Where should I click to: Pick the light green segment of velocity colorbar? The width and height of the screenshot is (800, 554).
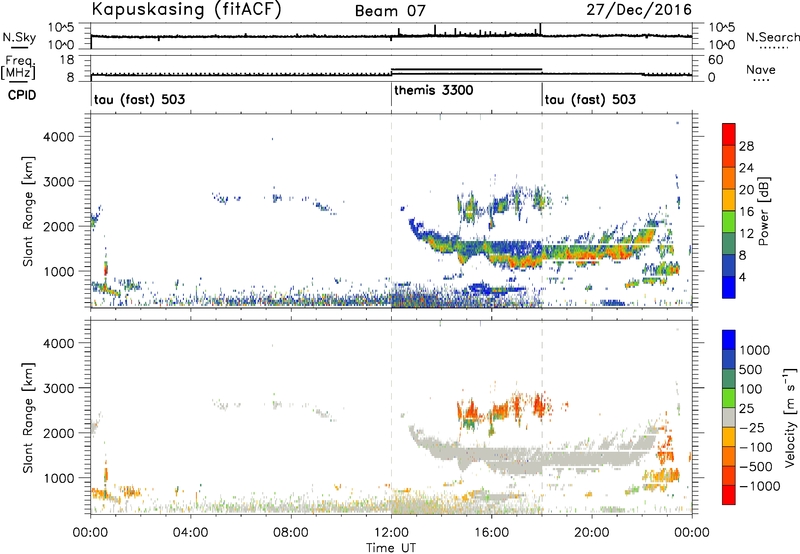coord(729,398)
